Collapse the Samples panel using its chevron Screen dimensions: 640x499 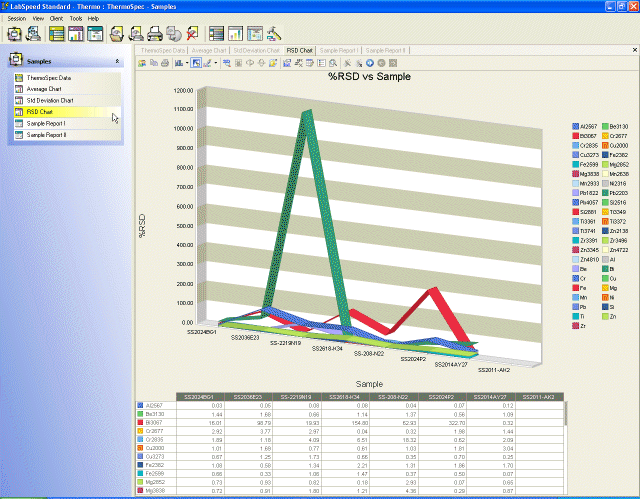[x=117, y=61]
